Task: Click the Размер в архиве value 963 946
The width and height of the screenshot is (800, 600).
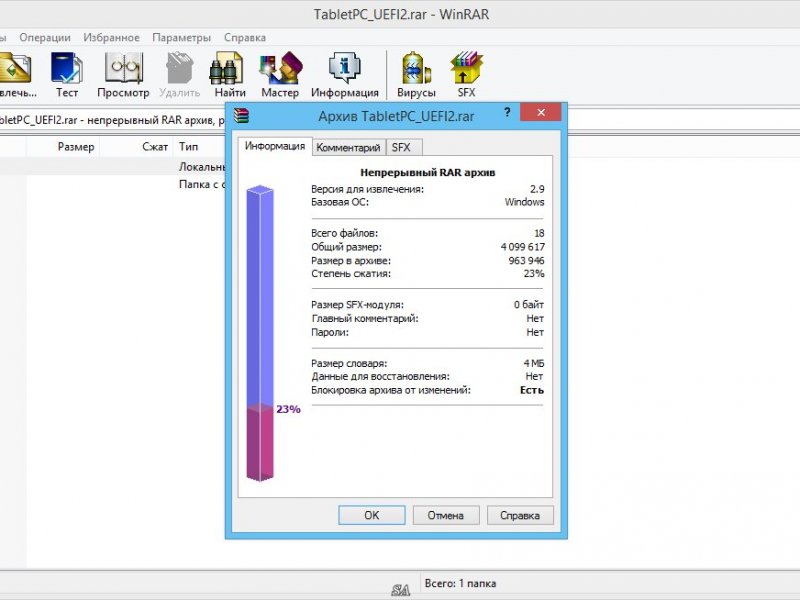Action: click(x=526, y=261)
